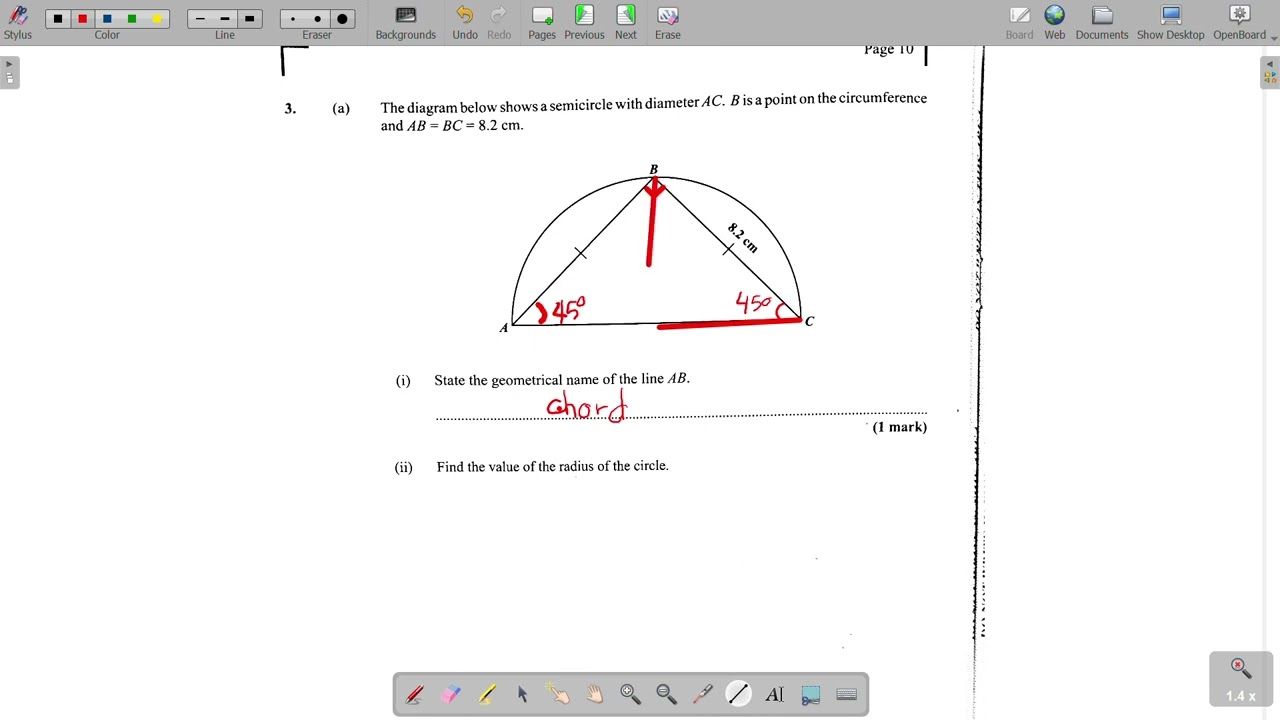The height and width of the screenshot is (720, 1280).
Task: Pick the medium eraser size
Action: click(317, 19)
